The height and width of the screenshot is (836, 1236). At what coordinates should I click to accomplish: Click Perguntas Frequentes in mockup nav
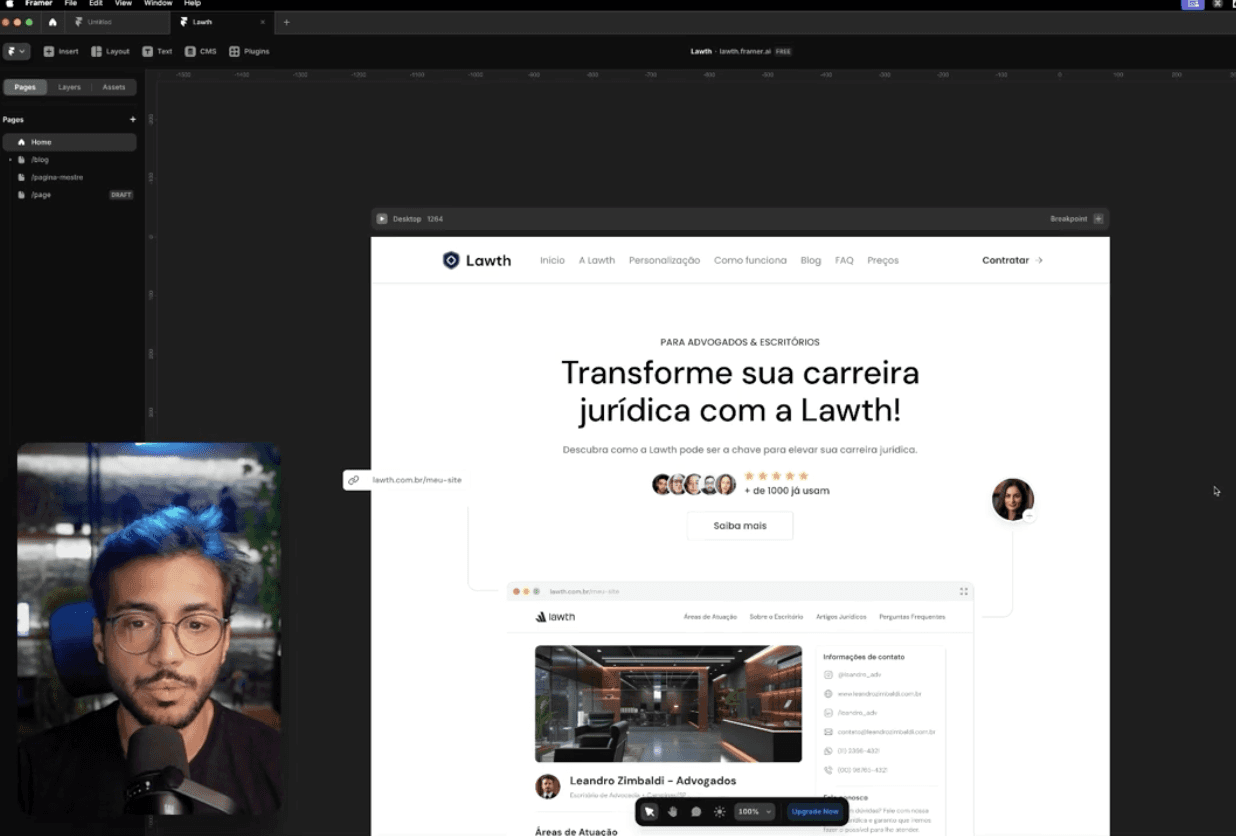coord(912,617)
